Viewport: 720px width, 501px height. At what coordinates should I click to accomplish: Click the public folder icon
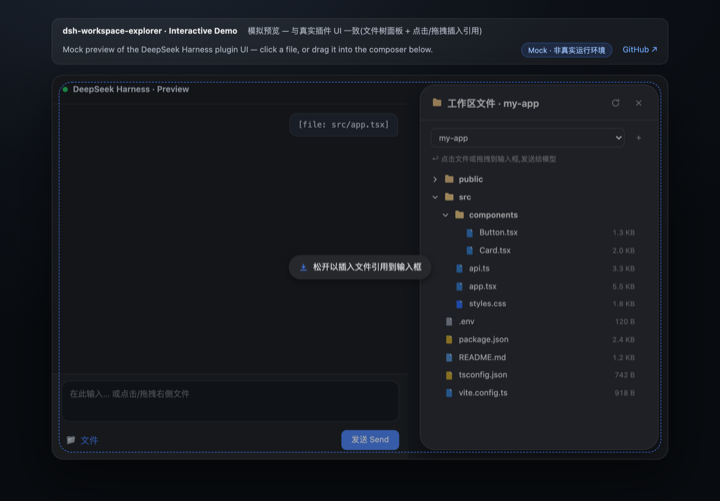click(449, 179)
